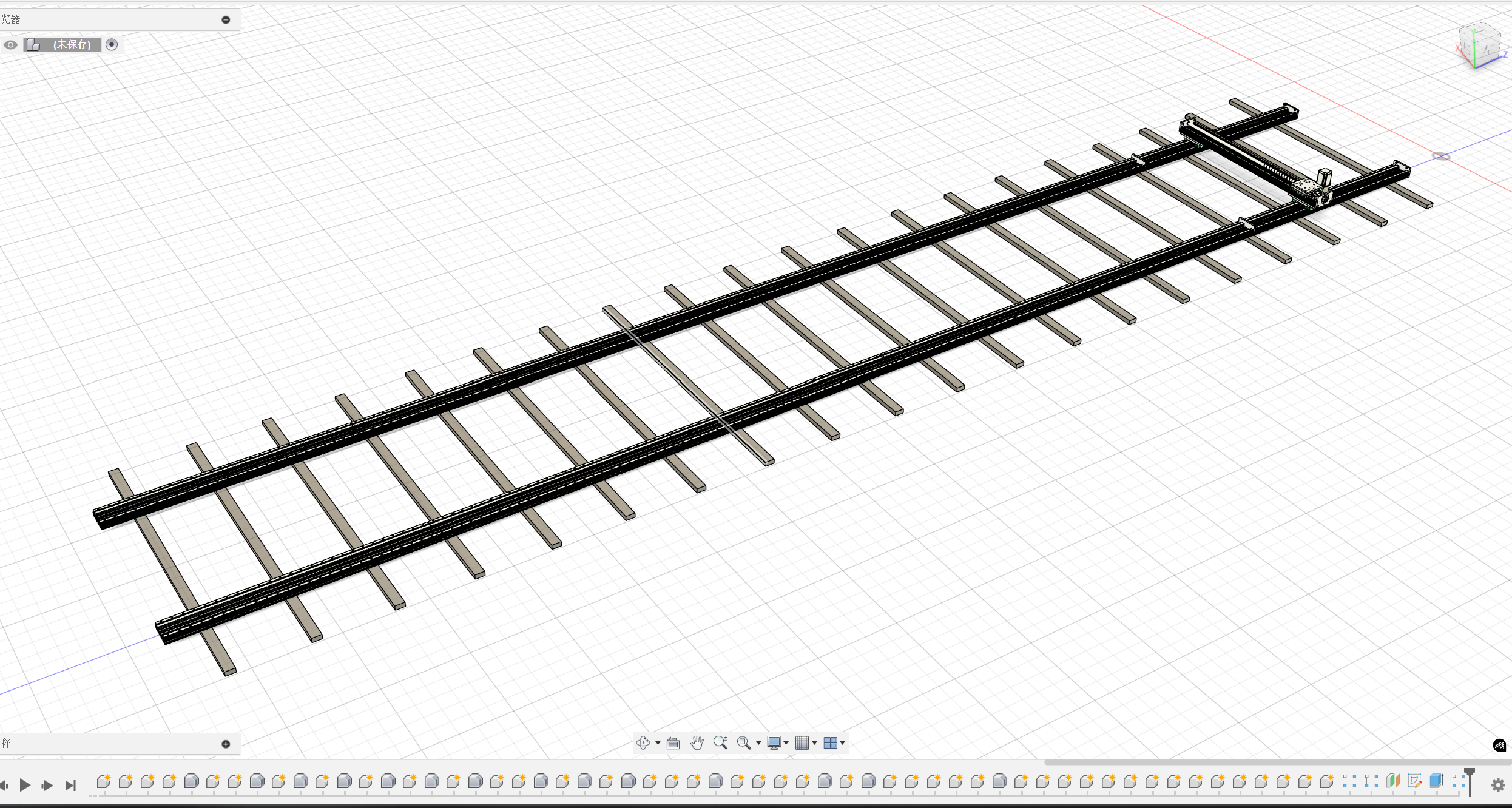1512x808 pixels.
Task: Collapse the browser panel
Action: 226,20
